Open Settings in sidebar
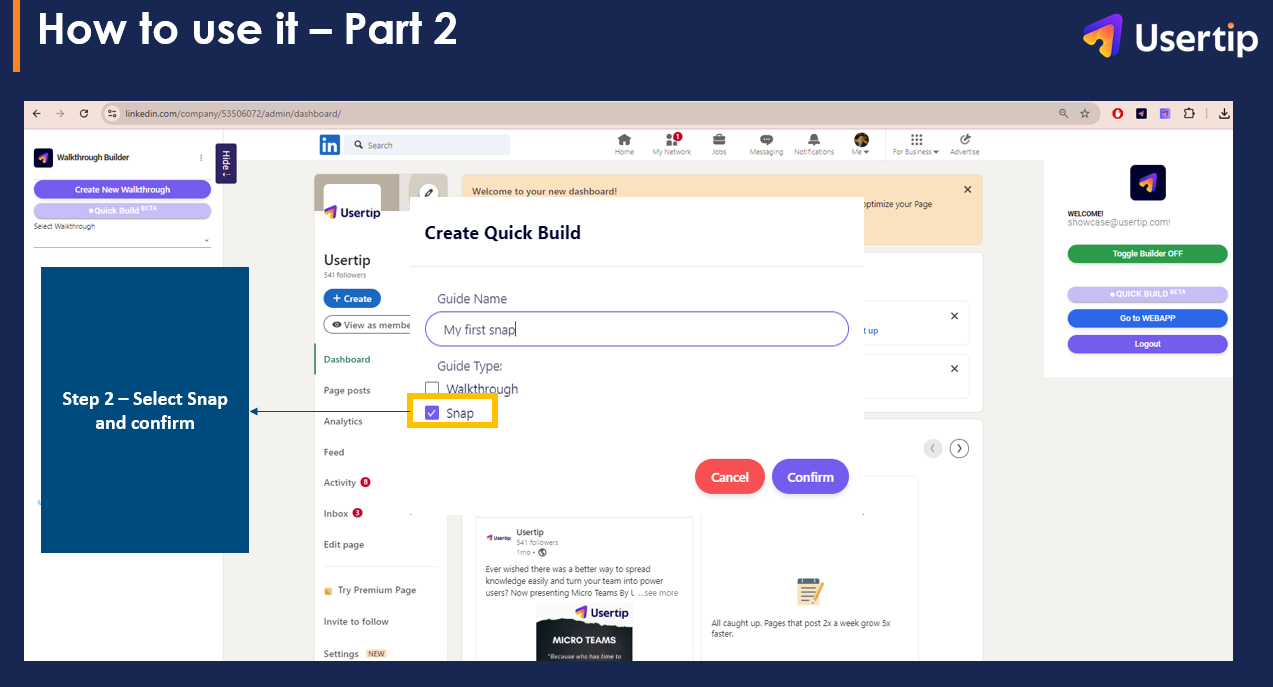The width and height of the screenshot is (1273, 687). (x=341, y=654)
